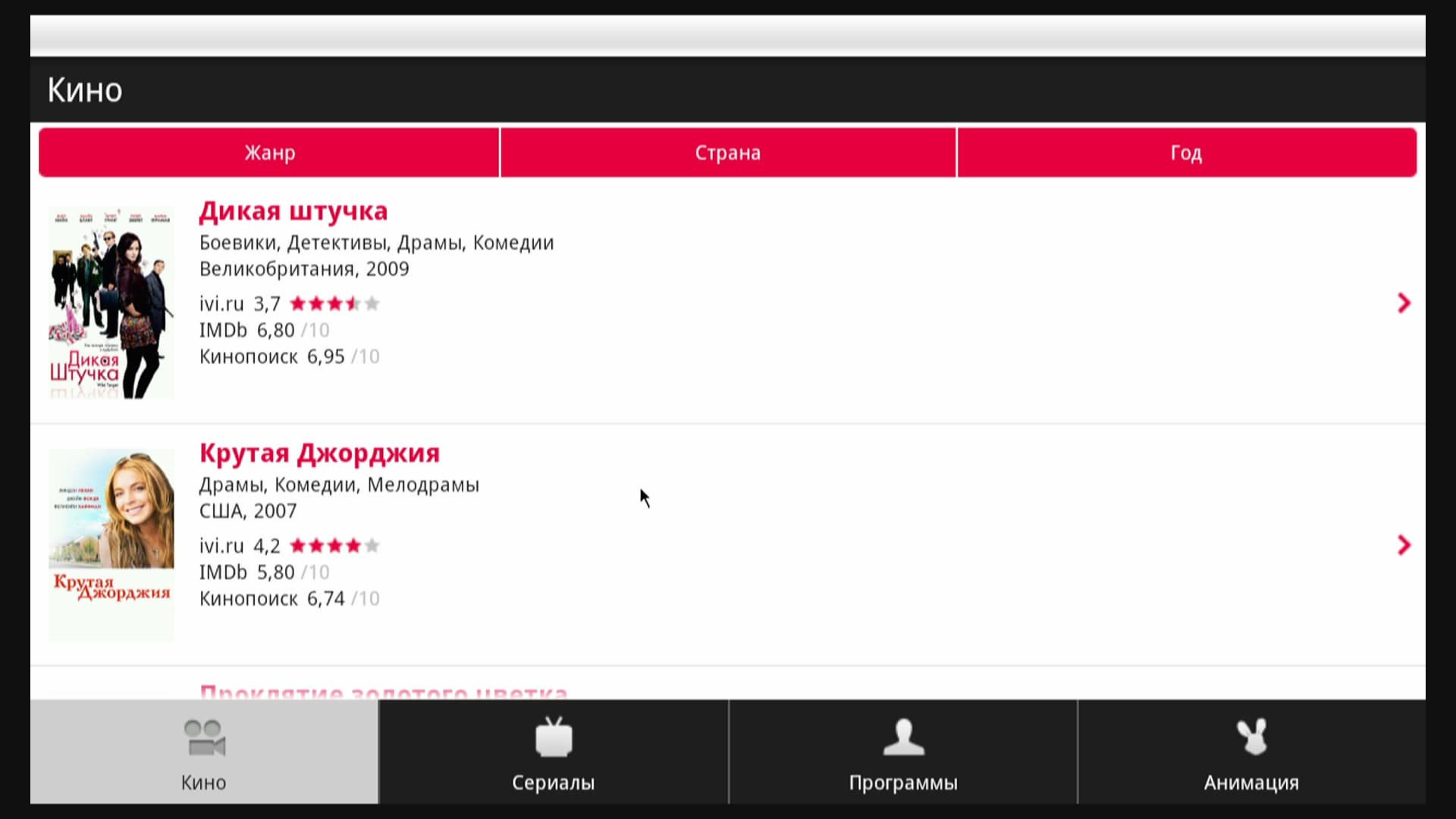Click the Сериалы TV set icon
This screenshot has width=1456, height=819.
tap(554, 738)
